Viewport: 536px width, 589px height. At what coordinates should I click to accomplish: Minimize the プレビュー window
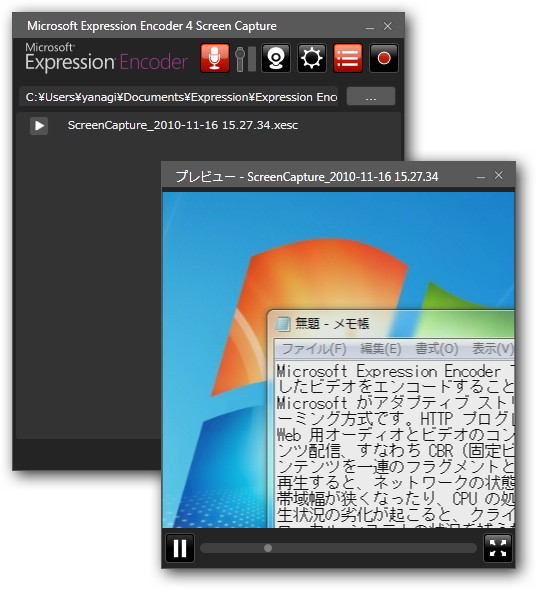point(481,176)
